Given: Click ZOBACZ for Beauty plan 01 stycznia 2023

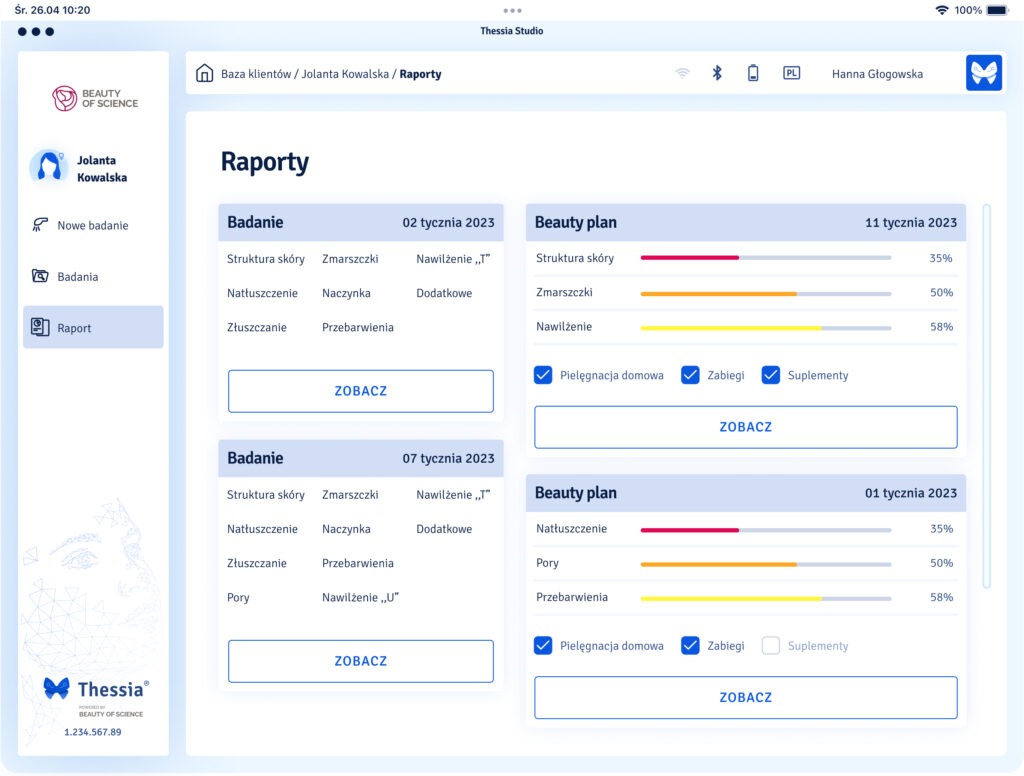Looking at the screenshot, I should [x=745, y=697].
